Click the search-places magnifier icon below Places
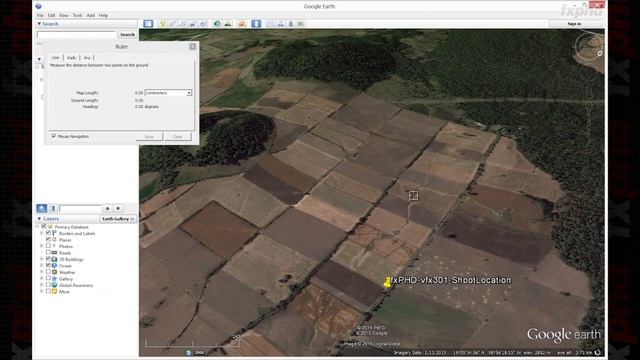 [42, 208]
